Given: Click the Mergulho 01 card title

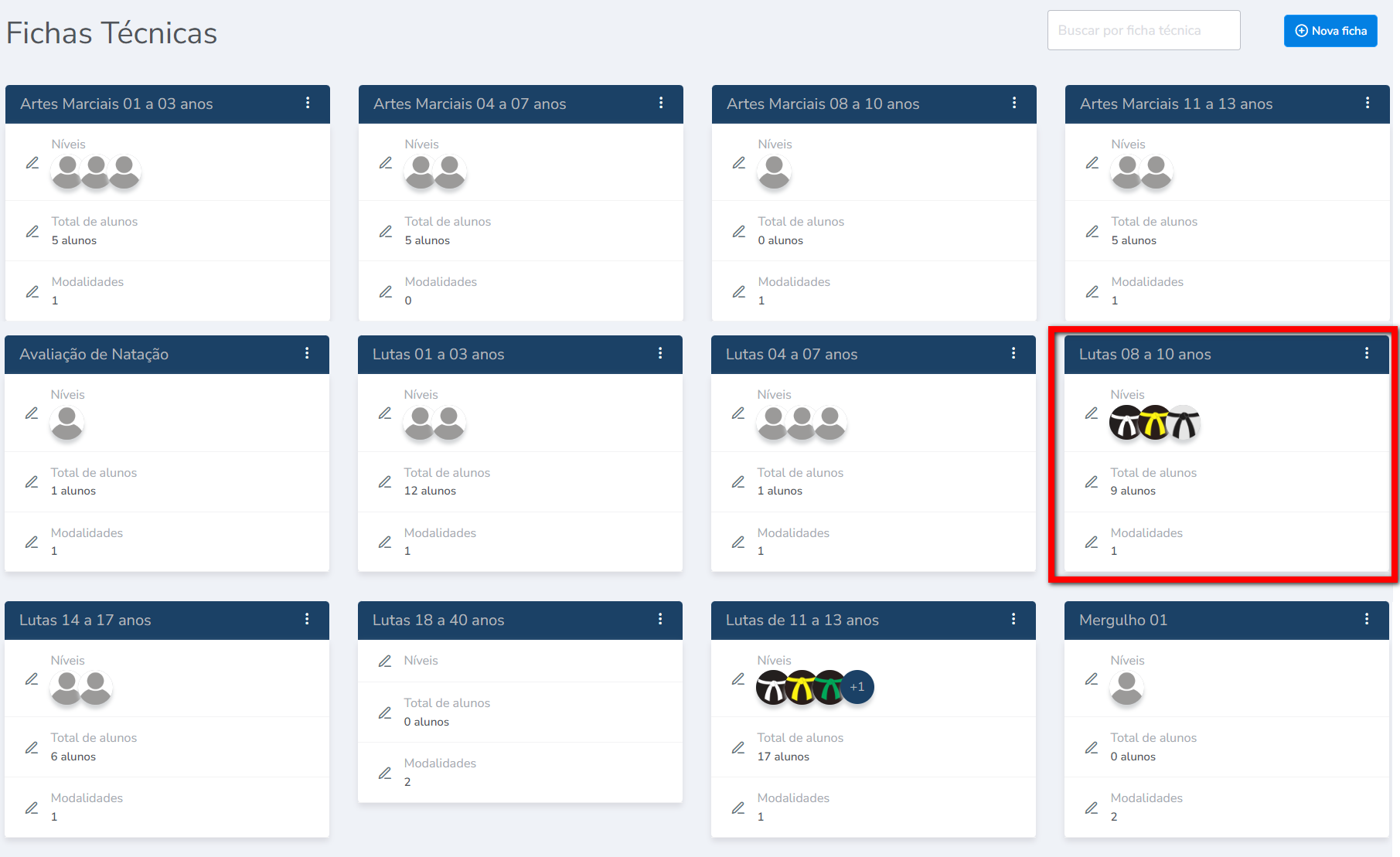Looking at the screenshot, I should point(1123,620).
